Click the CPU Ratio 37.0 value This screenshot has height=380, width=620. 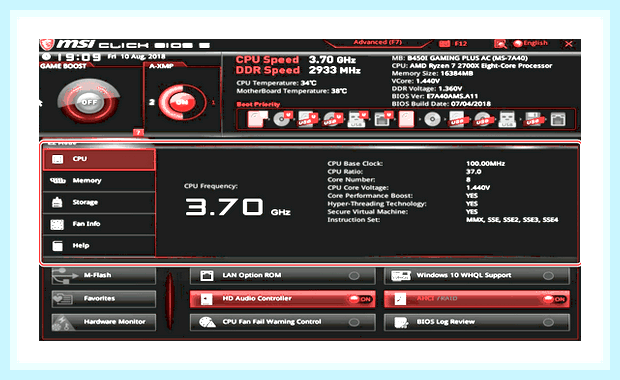pos(473,172)
